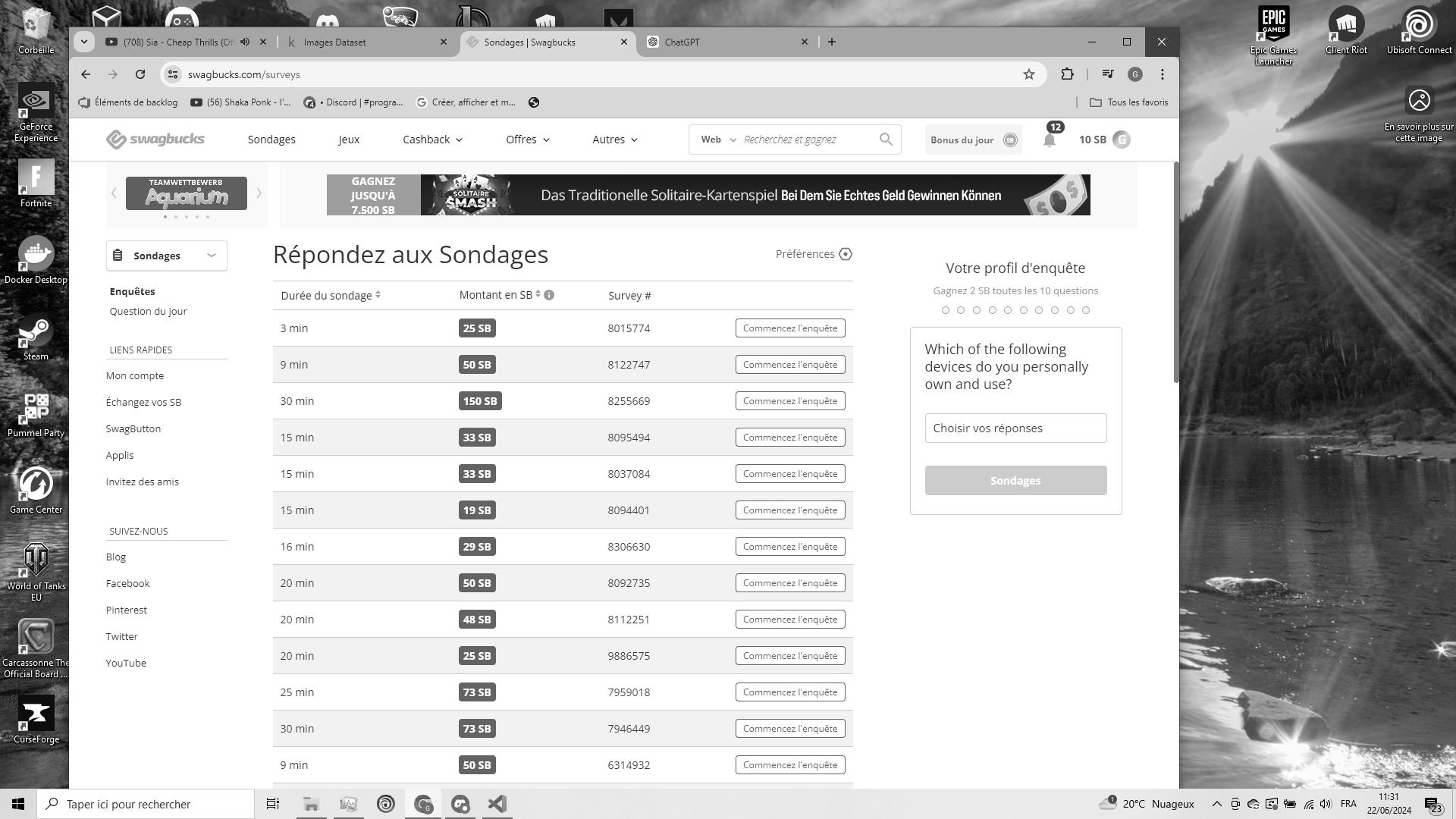This screenshot has height=819, width=1456.
Task: Sort surveys by Montant en SB
Action: [500, 295]
